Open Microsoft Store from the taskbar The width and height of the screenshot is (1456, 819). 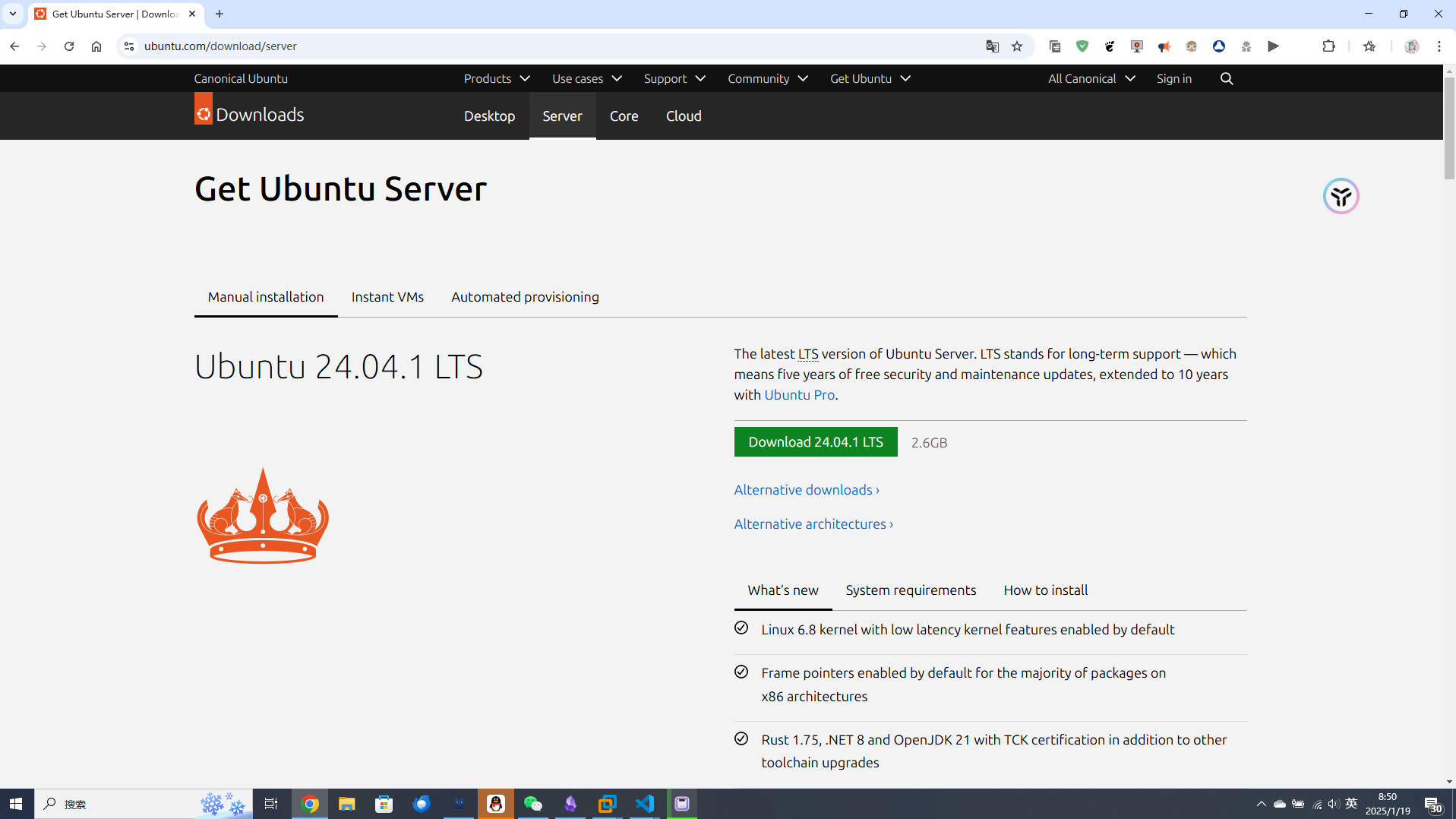tap(384, 804)
